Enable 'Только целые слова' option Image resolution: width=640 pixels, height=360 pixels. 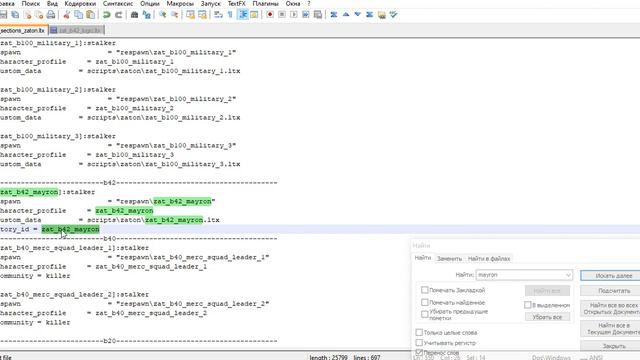tap(419, 332)
